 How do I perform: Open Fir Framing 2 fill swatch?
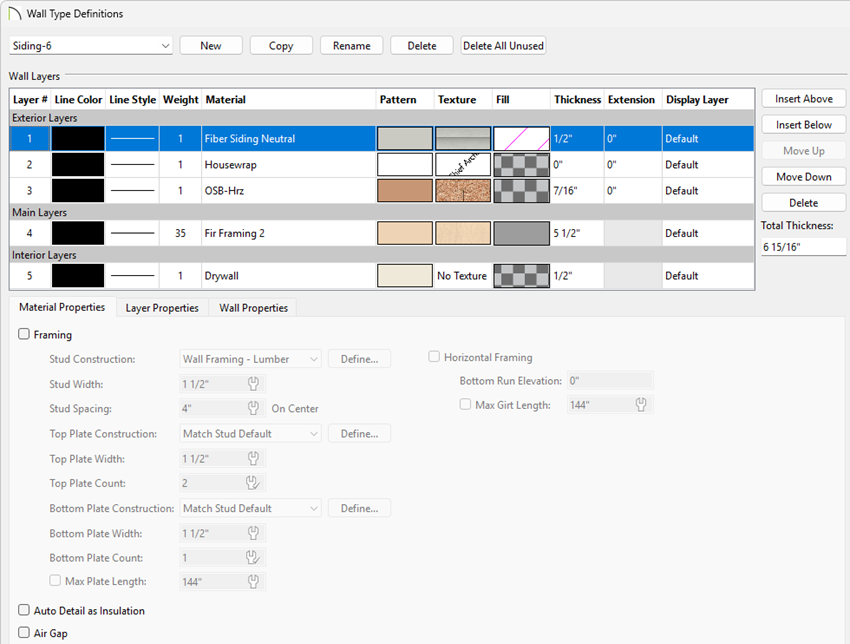(x=521, y=233)
